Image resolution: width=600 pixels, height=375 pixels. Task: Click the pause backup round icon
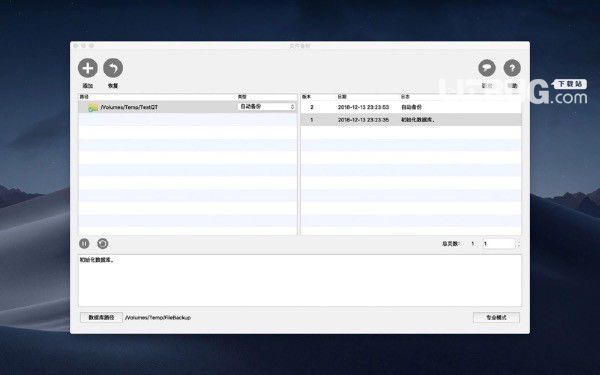pos(84,243)
